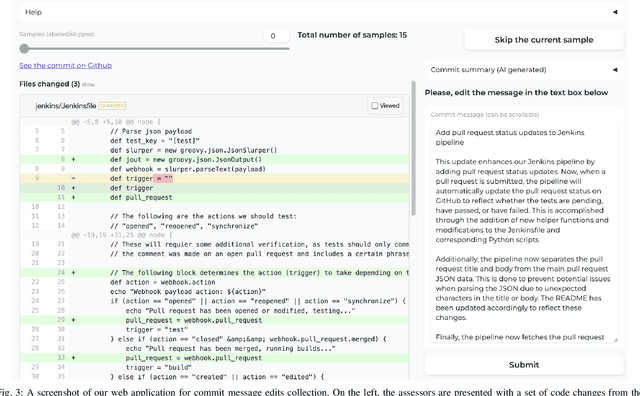
Task: Click the CHANGED badge beside Jenkinsfile
Action: [112, 106]
